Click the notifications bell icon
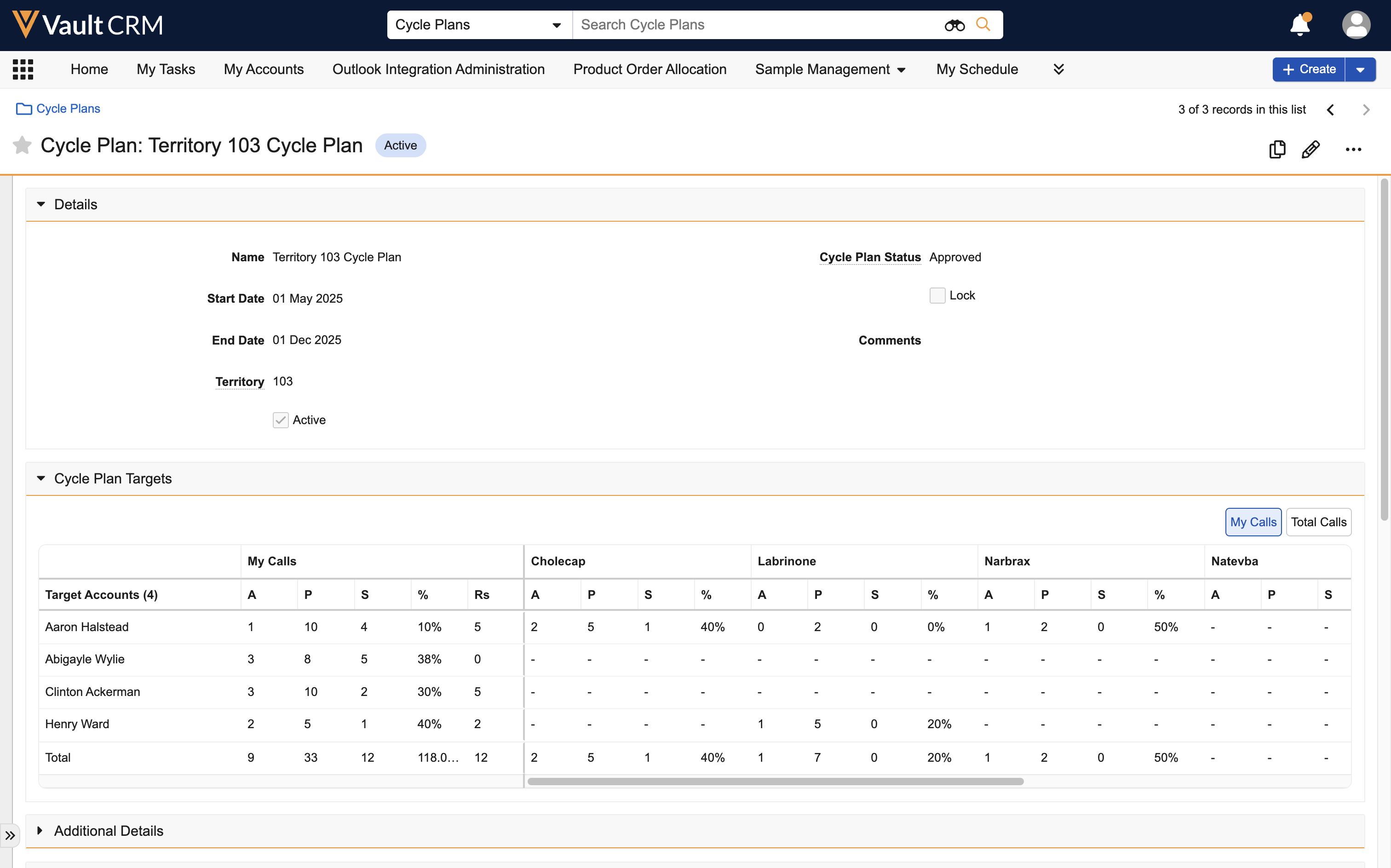Image resolution: width=1391 pixels, height=868 pixels. point(1300,25)
